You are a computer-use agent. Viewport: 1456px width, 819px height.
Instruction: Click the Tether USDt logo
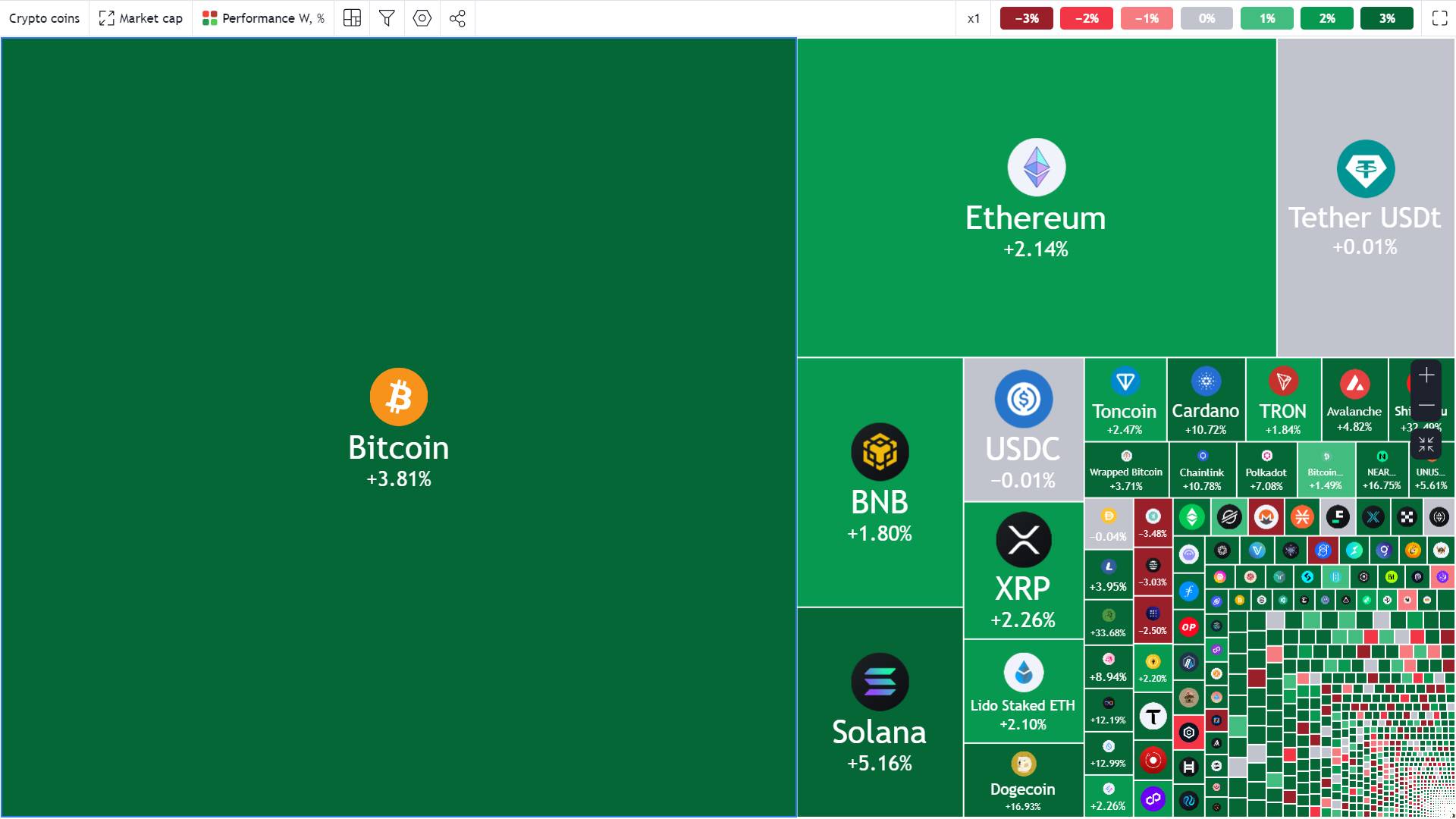[1365, 168]
